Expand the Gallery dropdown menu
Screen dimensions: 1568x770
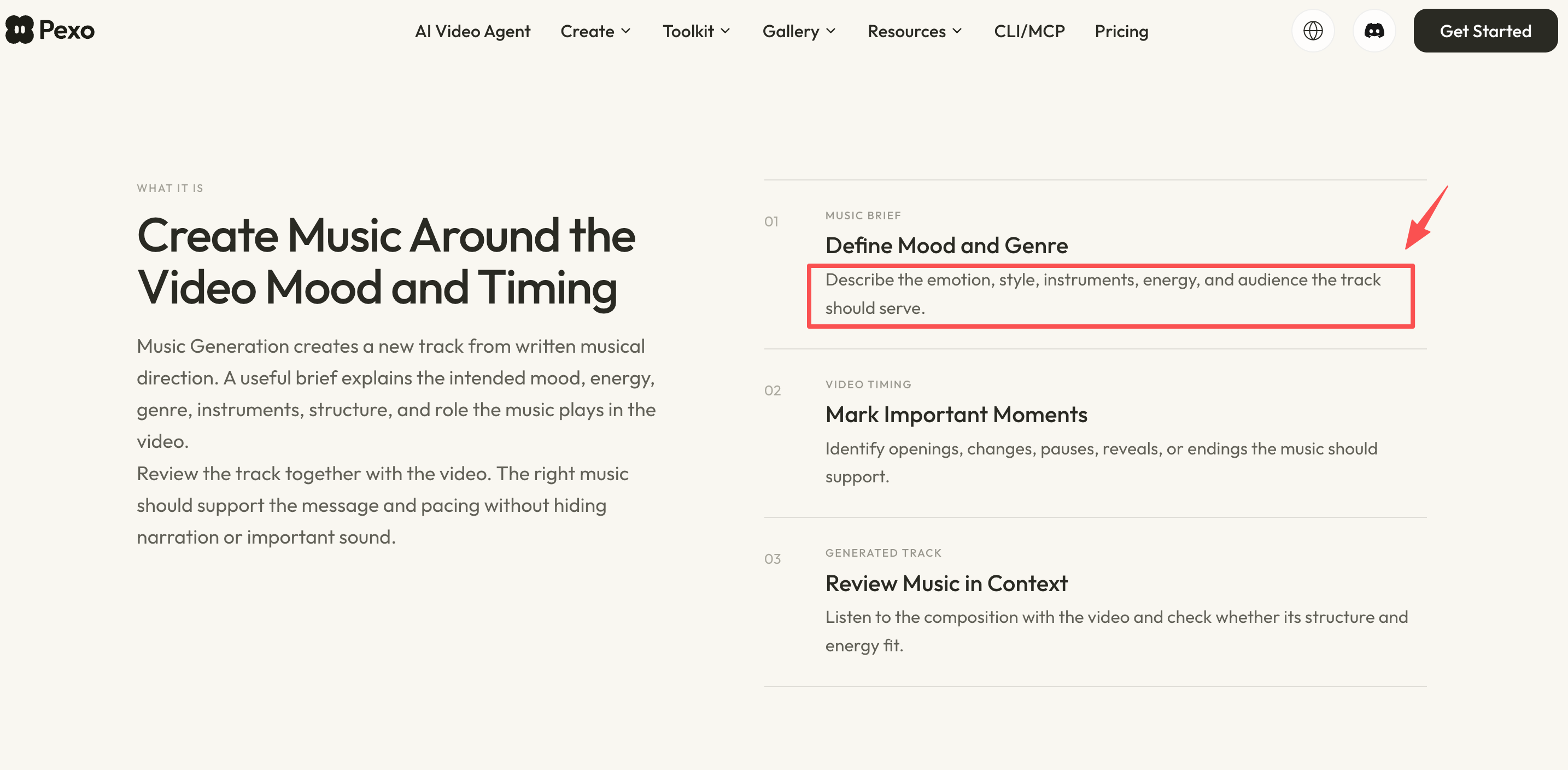pos(799,31)
